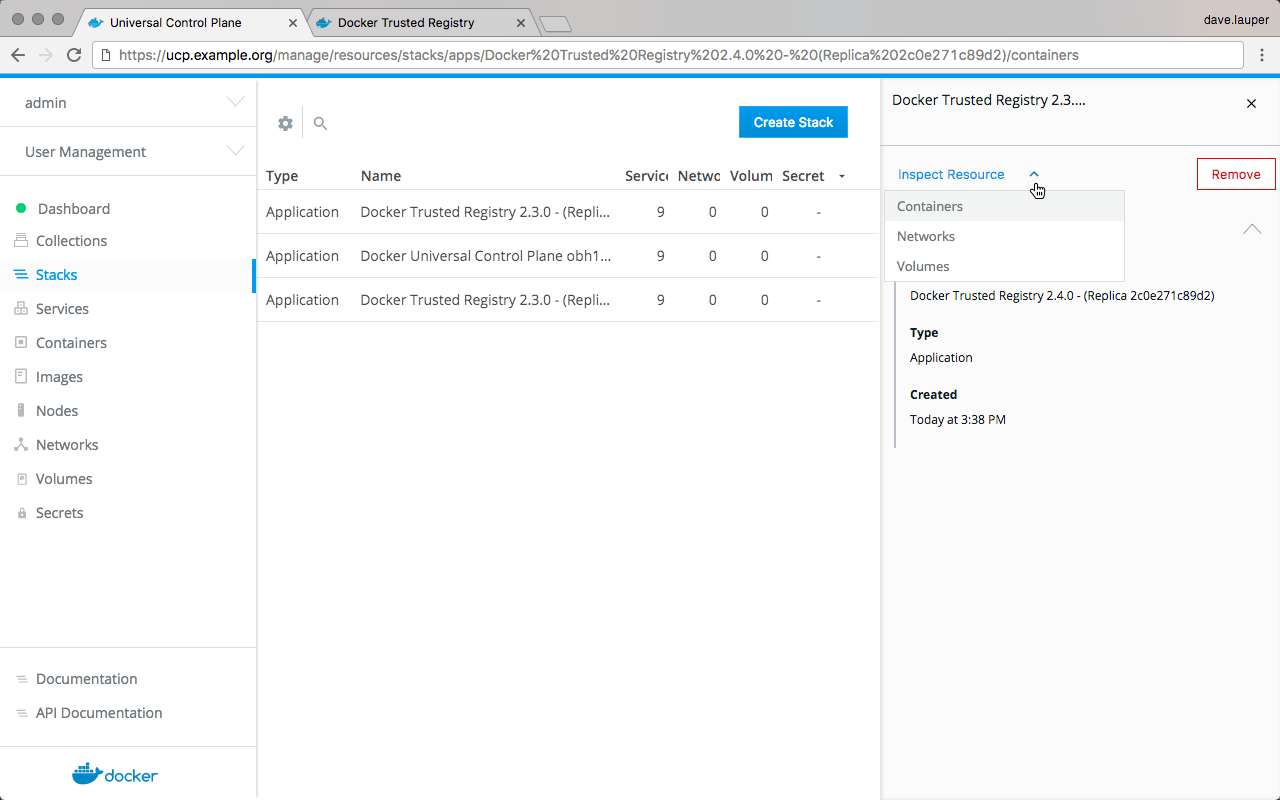Select Containers from Inspect Resource list

tap(930, 206)
